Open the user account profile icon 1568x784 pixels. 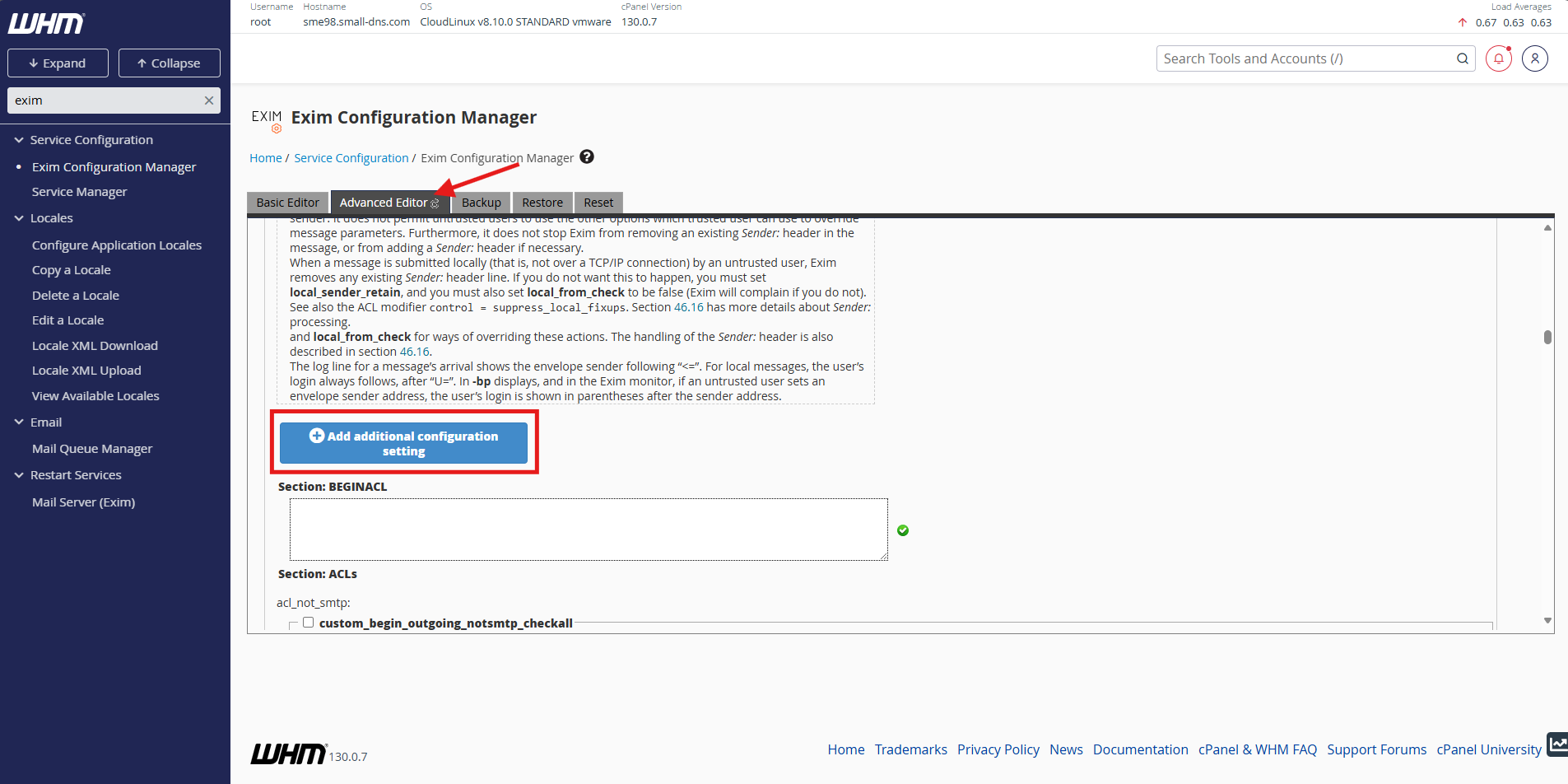click(x=1535, y=58)
